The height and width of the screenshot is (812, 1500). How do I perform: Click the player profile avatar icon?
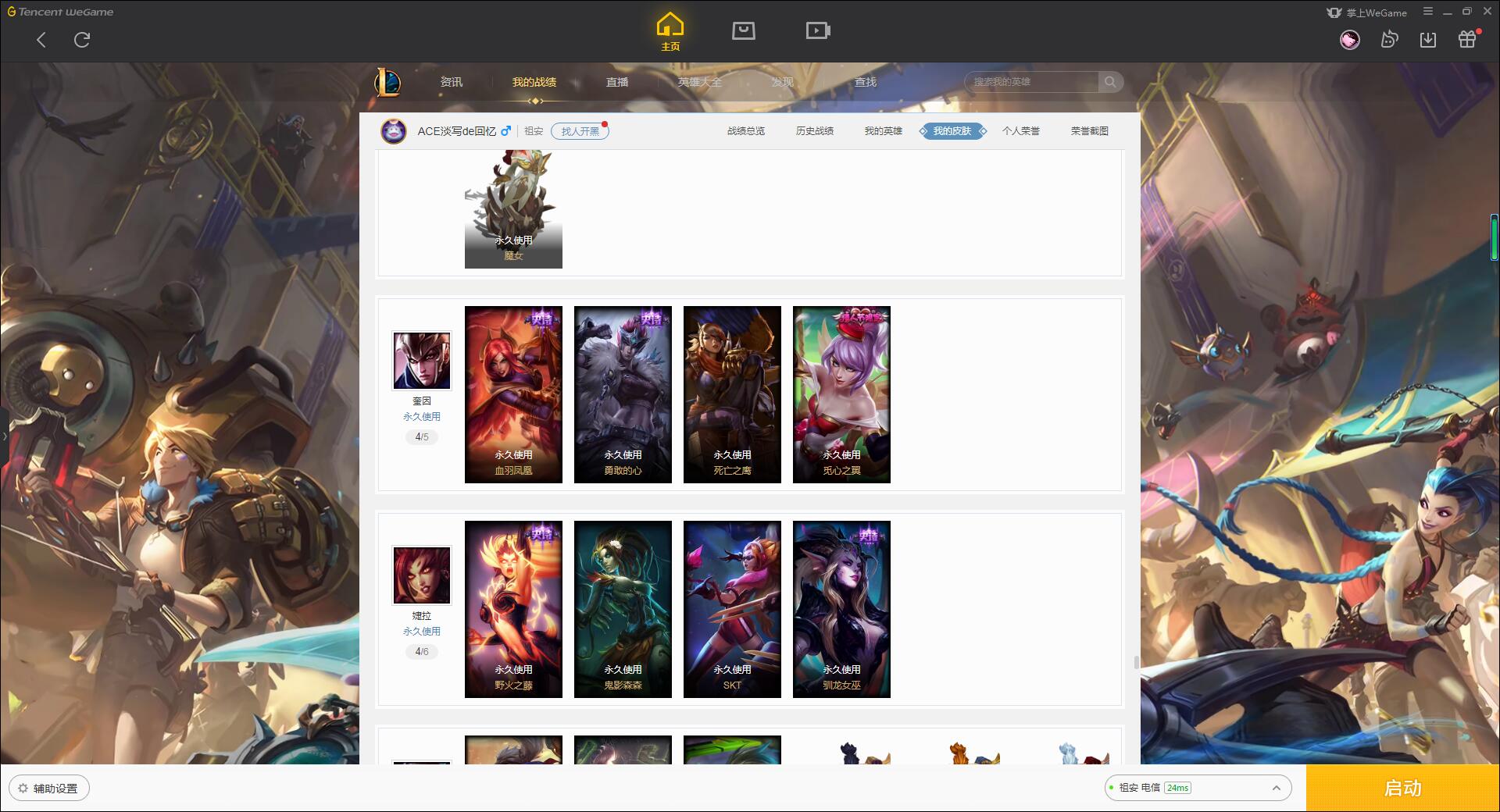(394, 131)
